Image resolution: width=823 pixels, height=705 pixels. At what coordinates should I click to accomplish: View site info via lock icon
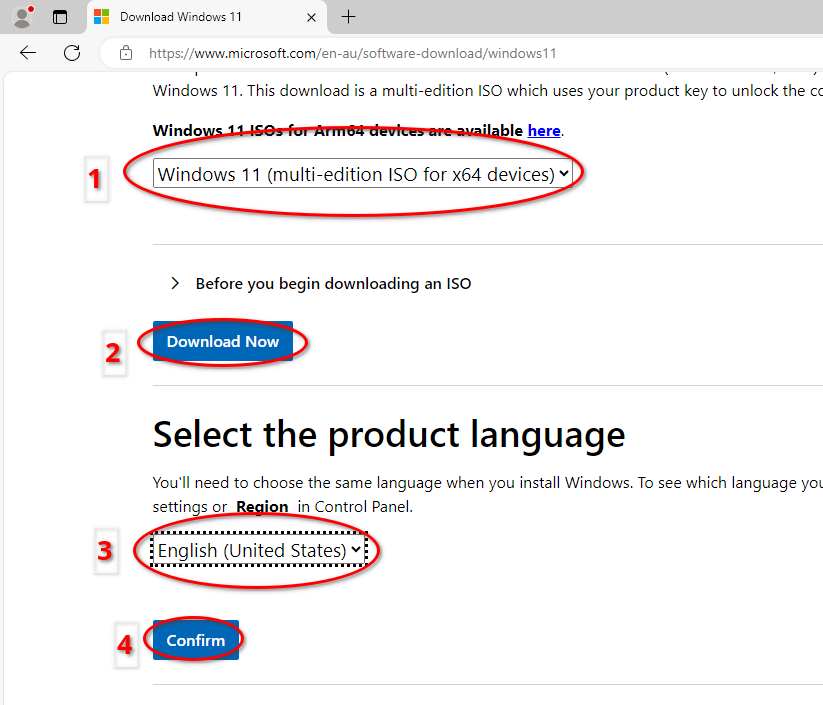click(126, 53)
